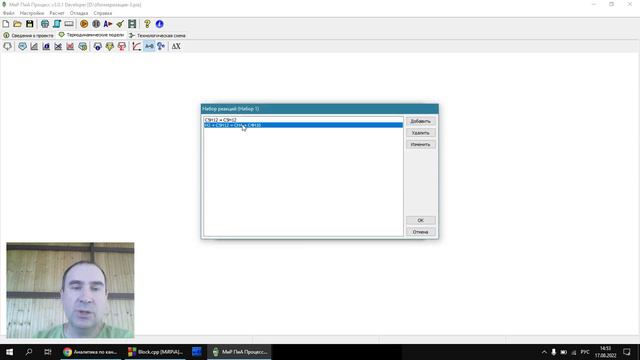Click the ΔX toolbar icon
The height and width of the screenshot is (360, 640).
[x=176, y=47]
